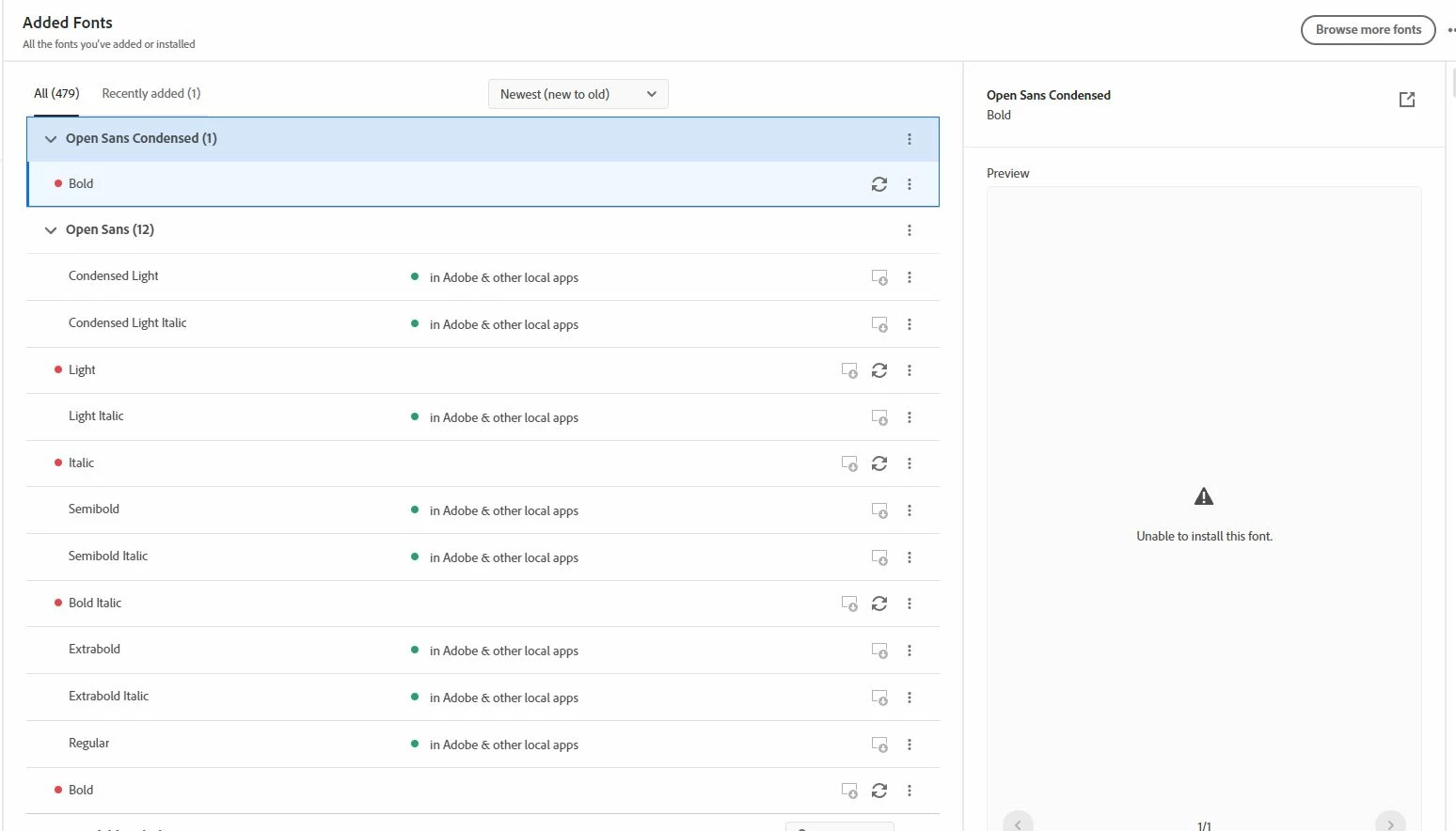Click install-to-device icon for the Italic row

tap(849, 463)
